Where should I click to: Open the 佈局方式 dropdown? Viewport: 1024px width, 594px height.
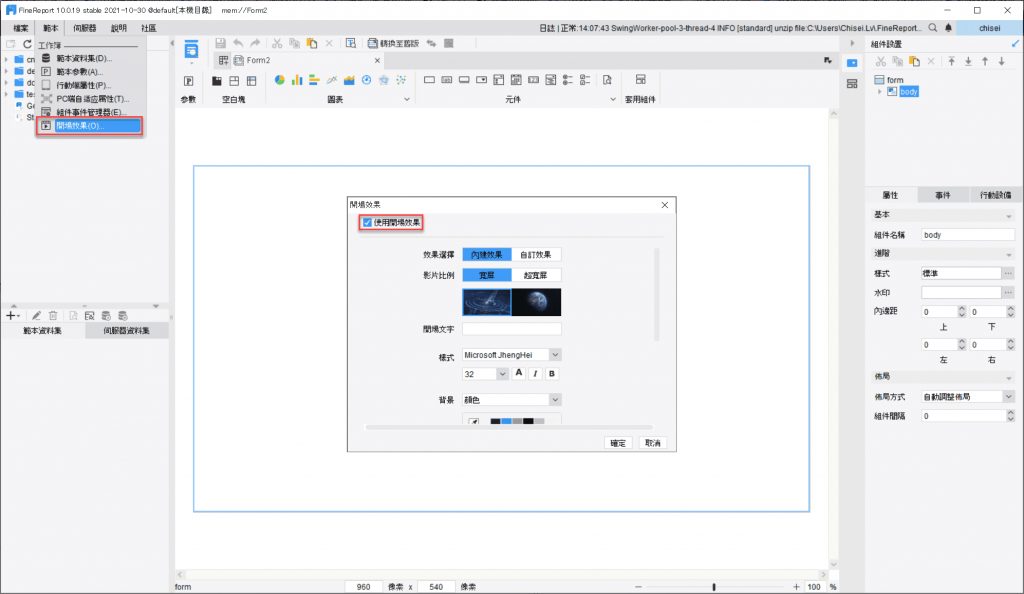[x=1009, y=396]
